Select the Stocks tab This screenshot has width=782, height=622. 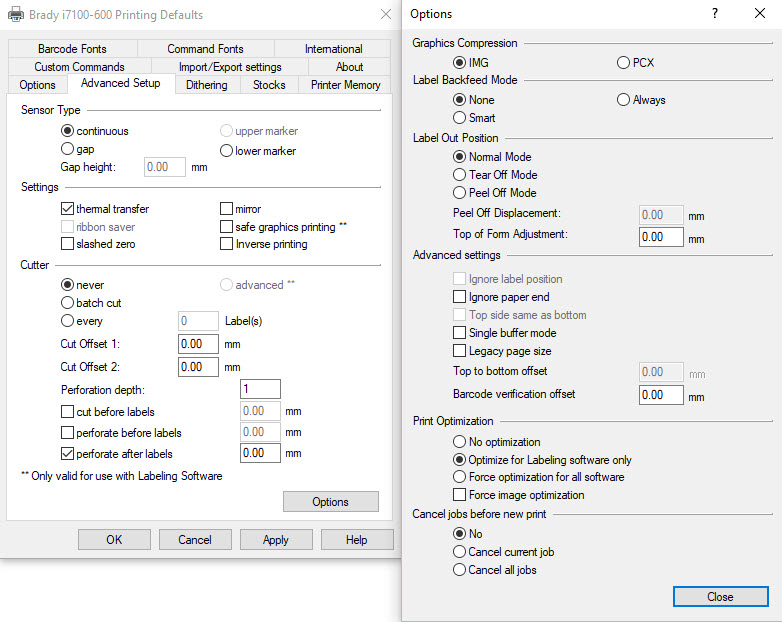269,85
